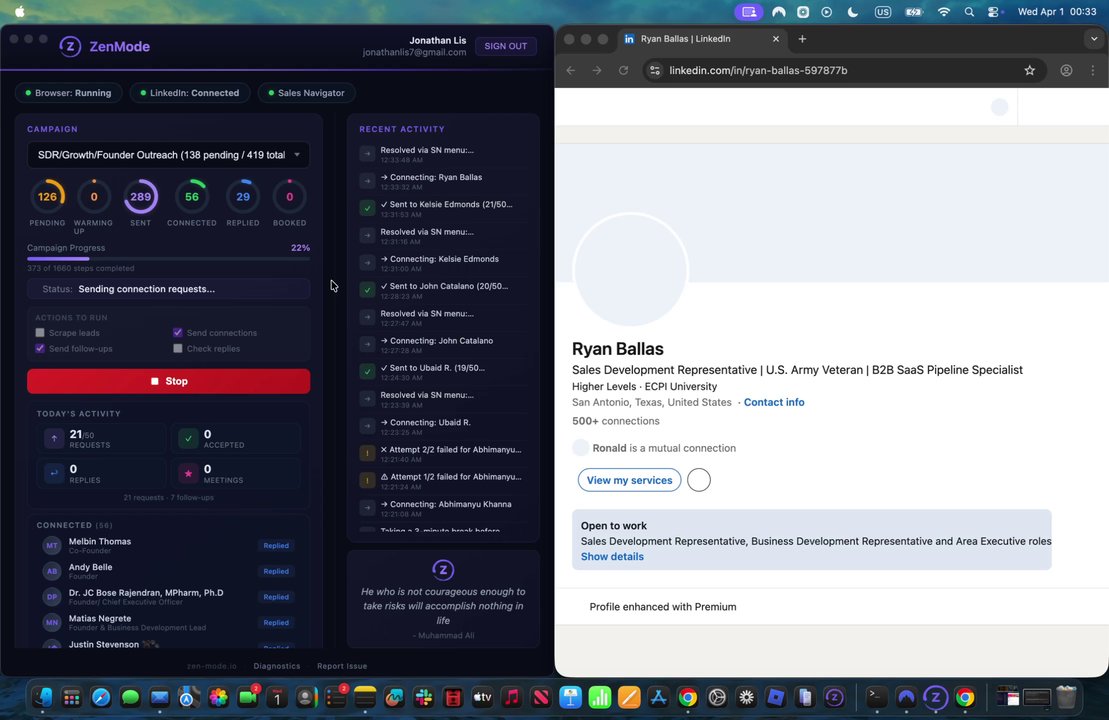Click the MT avatar beside Melbin Thomas

point(52,545)
